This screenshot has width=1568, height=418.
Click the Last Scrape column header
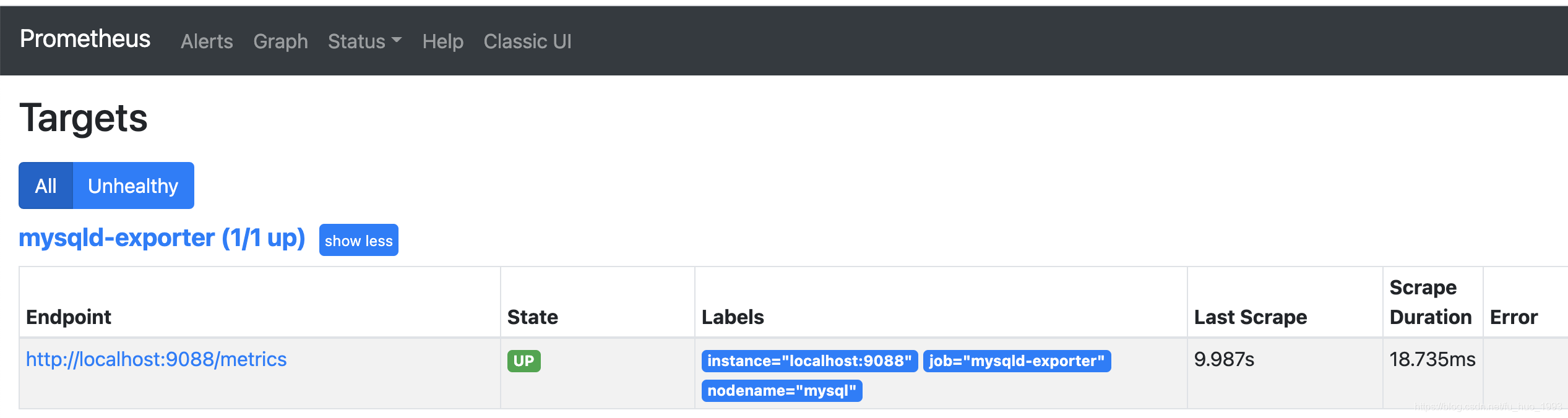click(x=1251, y=317)
